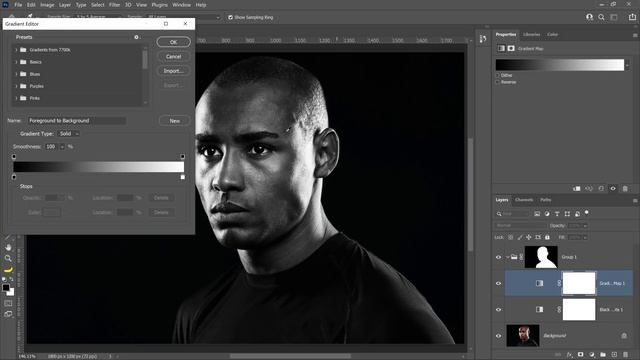This screenshot has width=640, height=360.
Task: Lock image pixels brush icon
Action: pos(520,237)
